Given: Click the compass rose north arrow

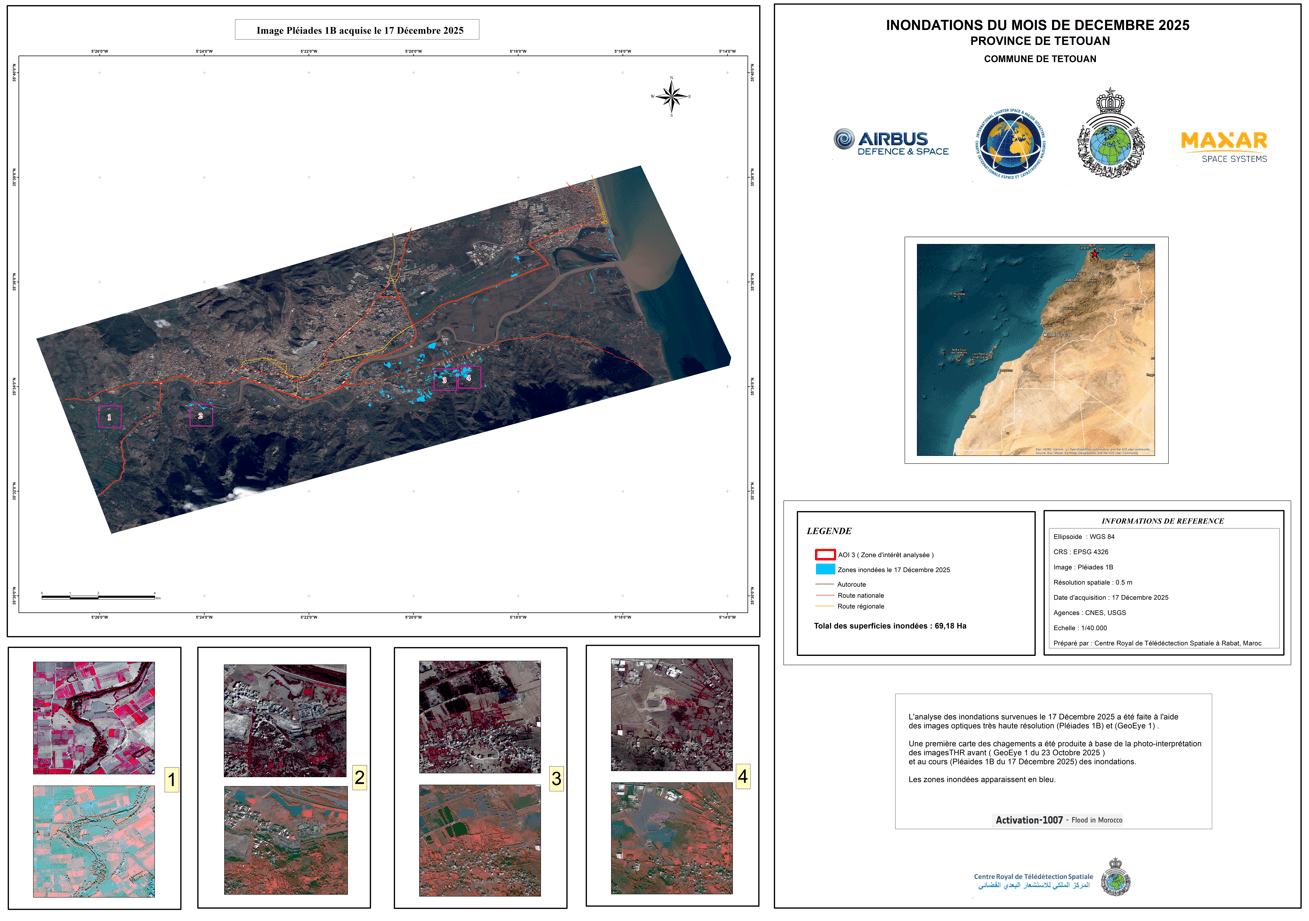Looking at the screenshot, I should pos(671,97).
